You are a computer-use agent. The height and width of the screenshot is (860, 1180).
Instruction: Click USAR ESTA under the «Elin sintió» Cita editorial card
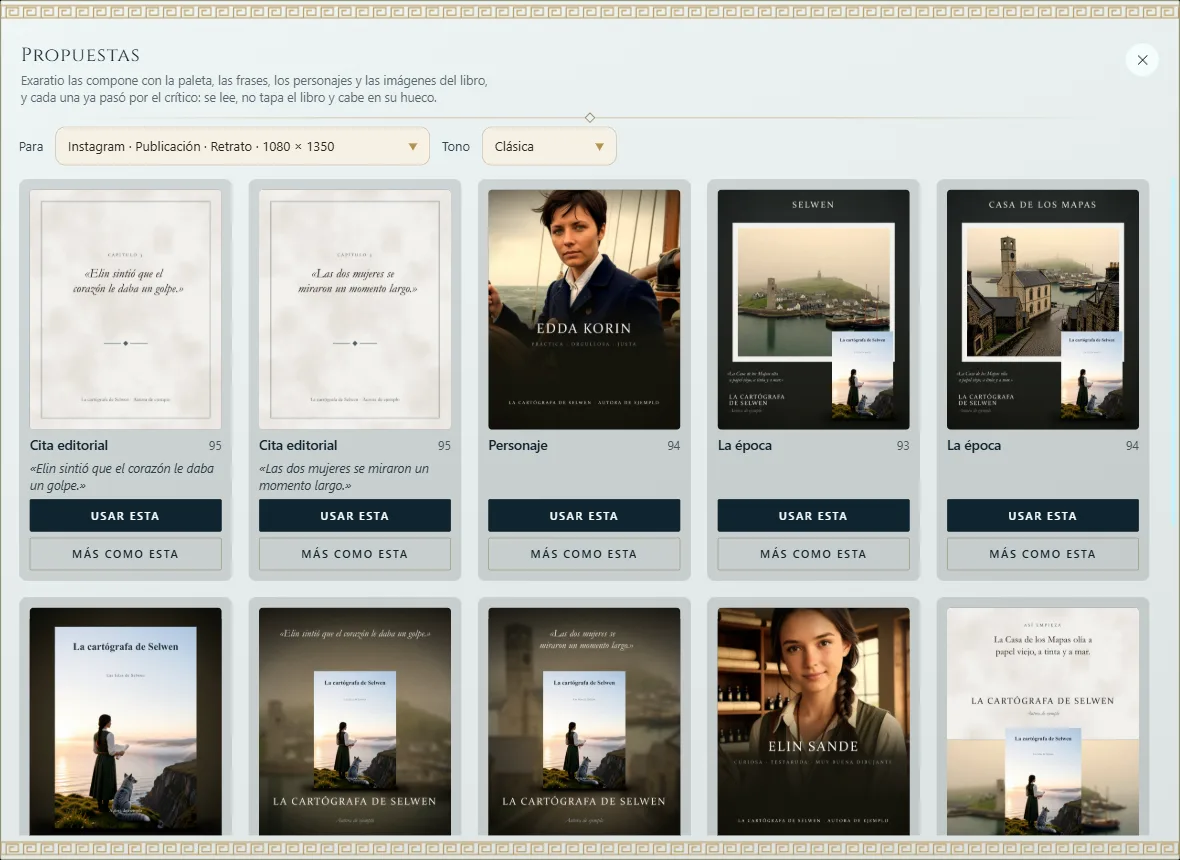coord(126,515)
